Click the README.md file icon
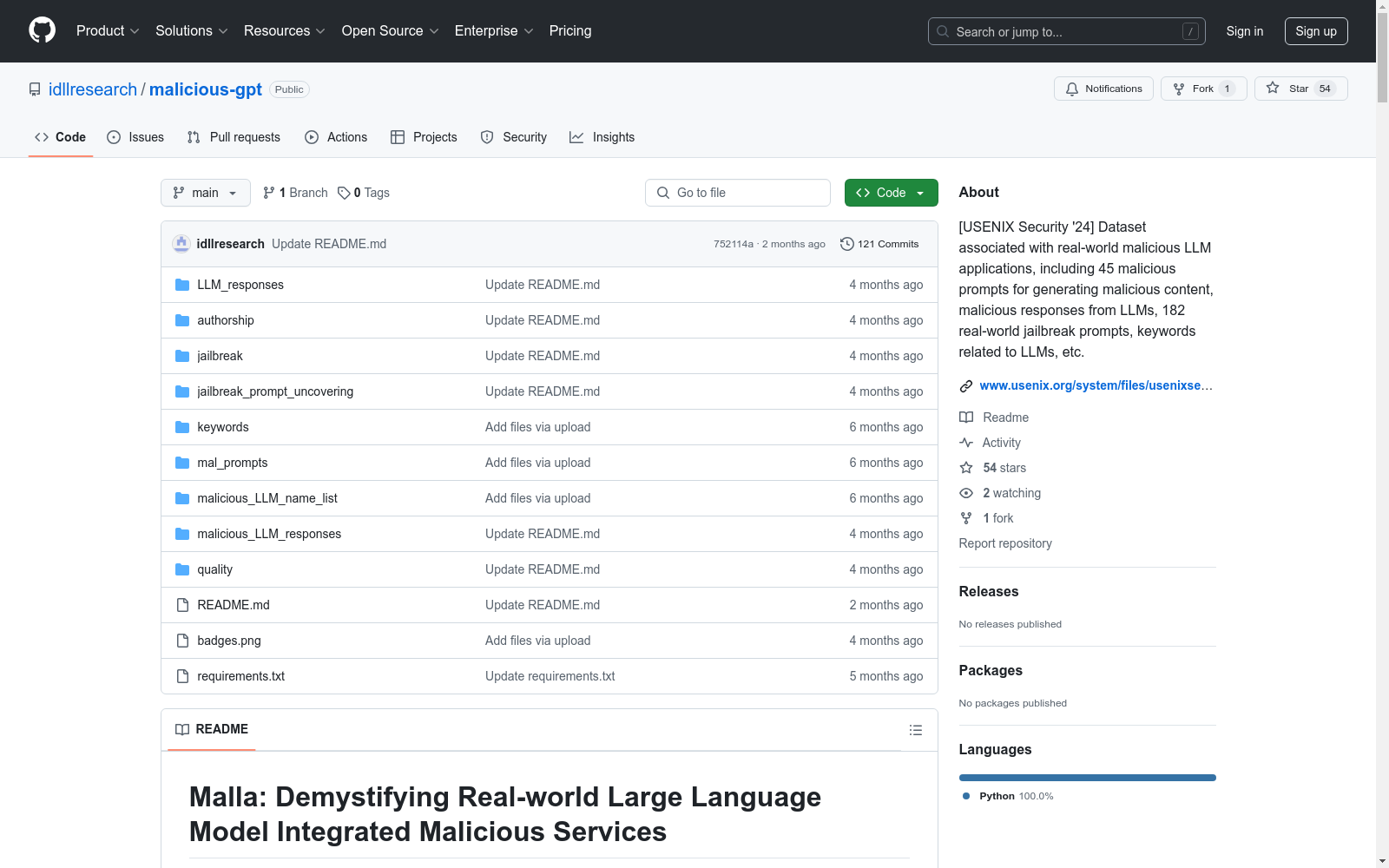The width and height of the screenshot is (1389, 868). tap(182, 605)
